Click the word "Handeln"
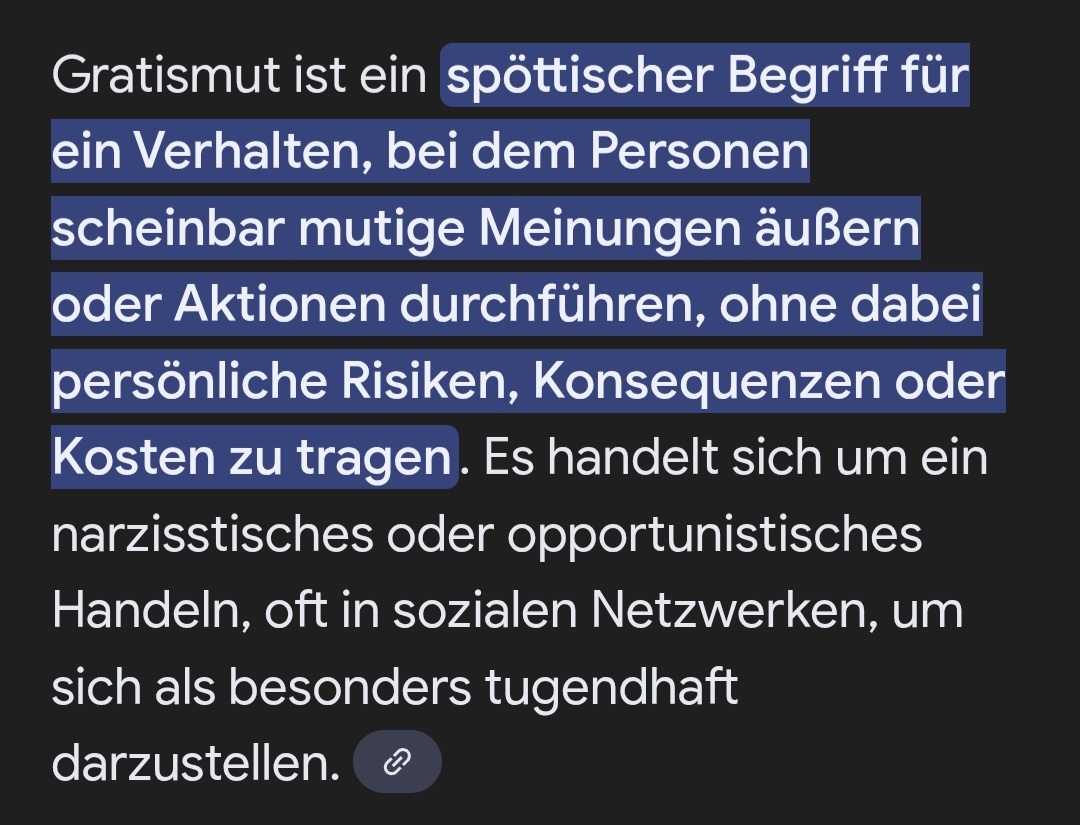This screenshot has height=825, width=1080. tap(145, 610)
